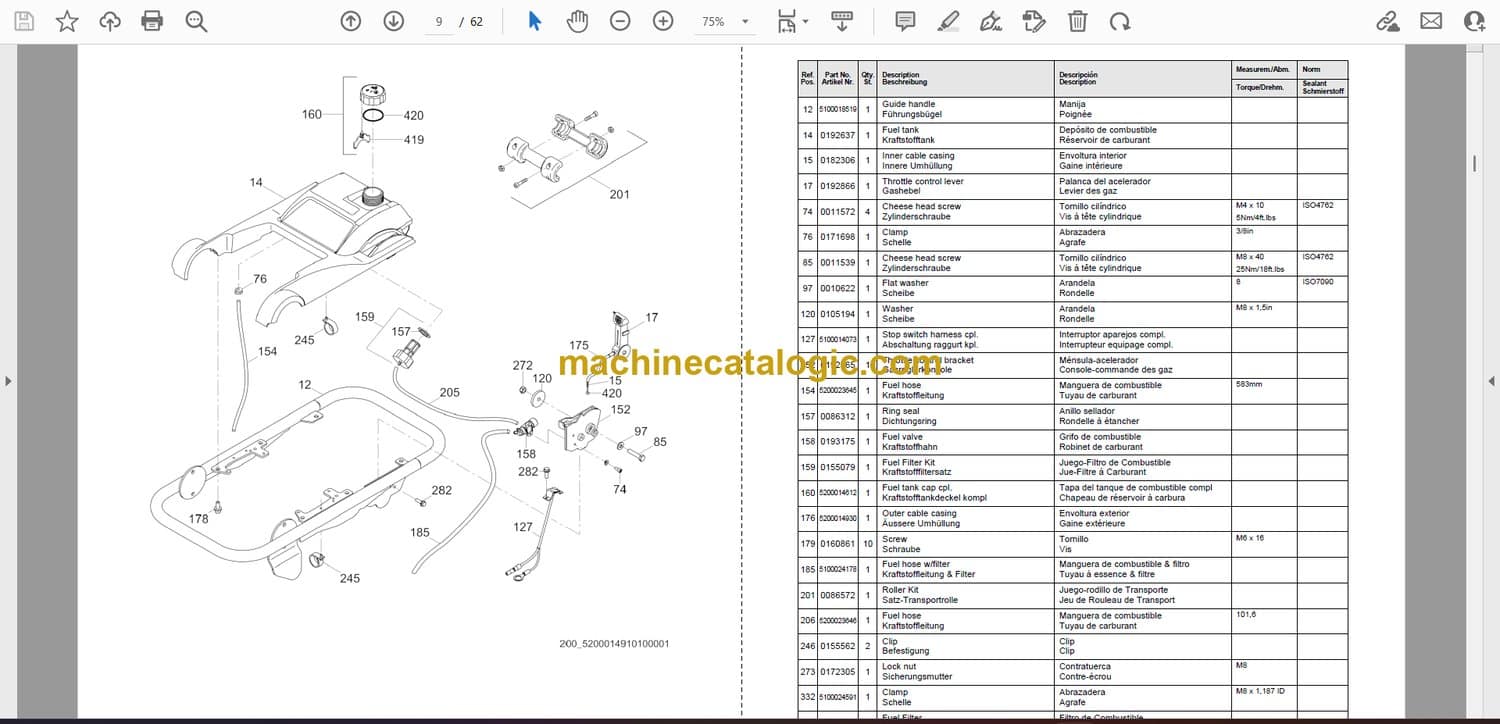Click the 'Fuel Filter Kit' row text
This screenshot has width=1500, height=724.
908,463
